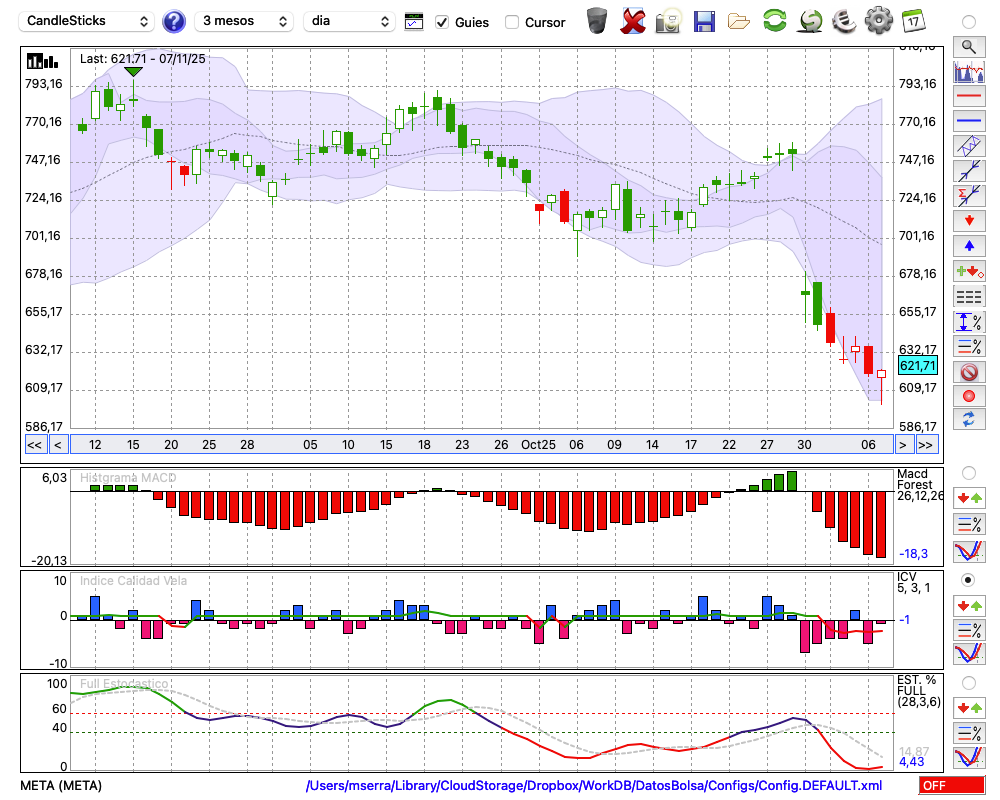The height and width of the screenshot is (800, 1000).
Task: Click the red OFF button
Action: point(950,786)
